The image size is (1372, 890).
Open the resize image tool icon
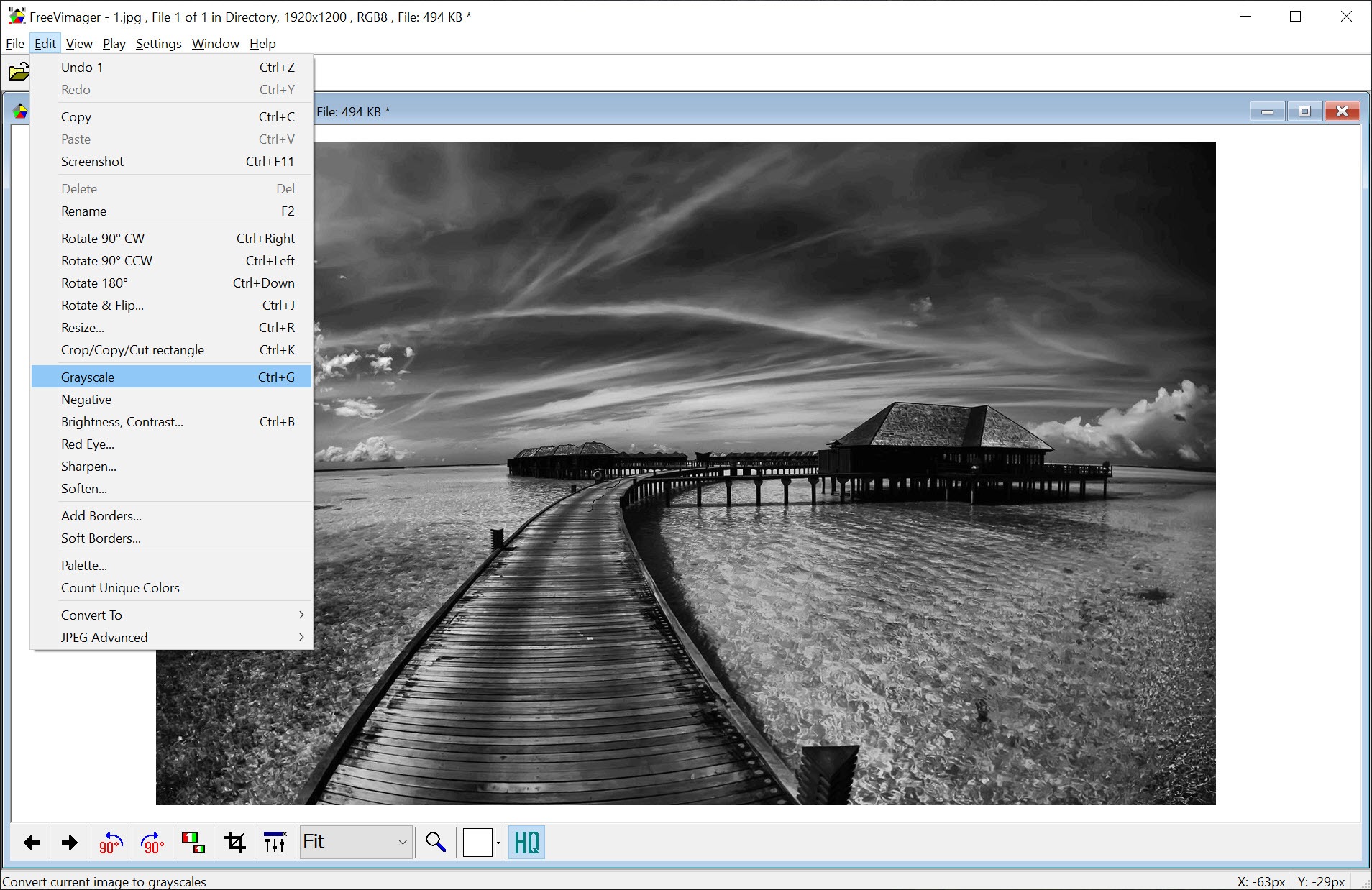193,843
